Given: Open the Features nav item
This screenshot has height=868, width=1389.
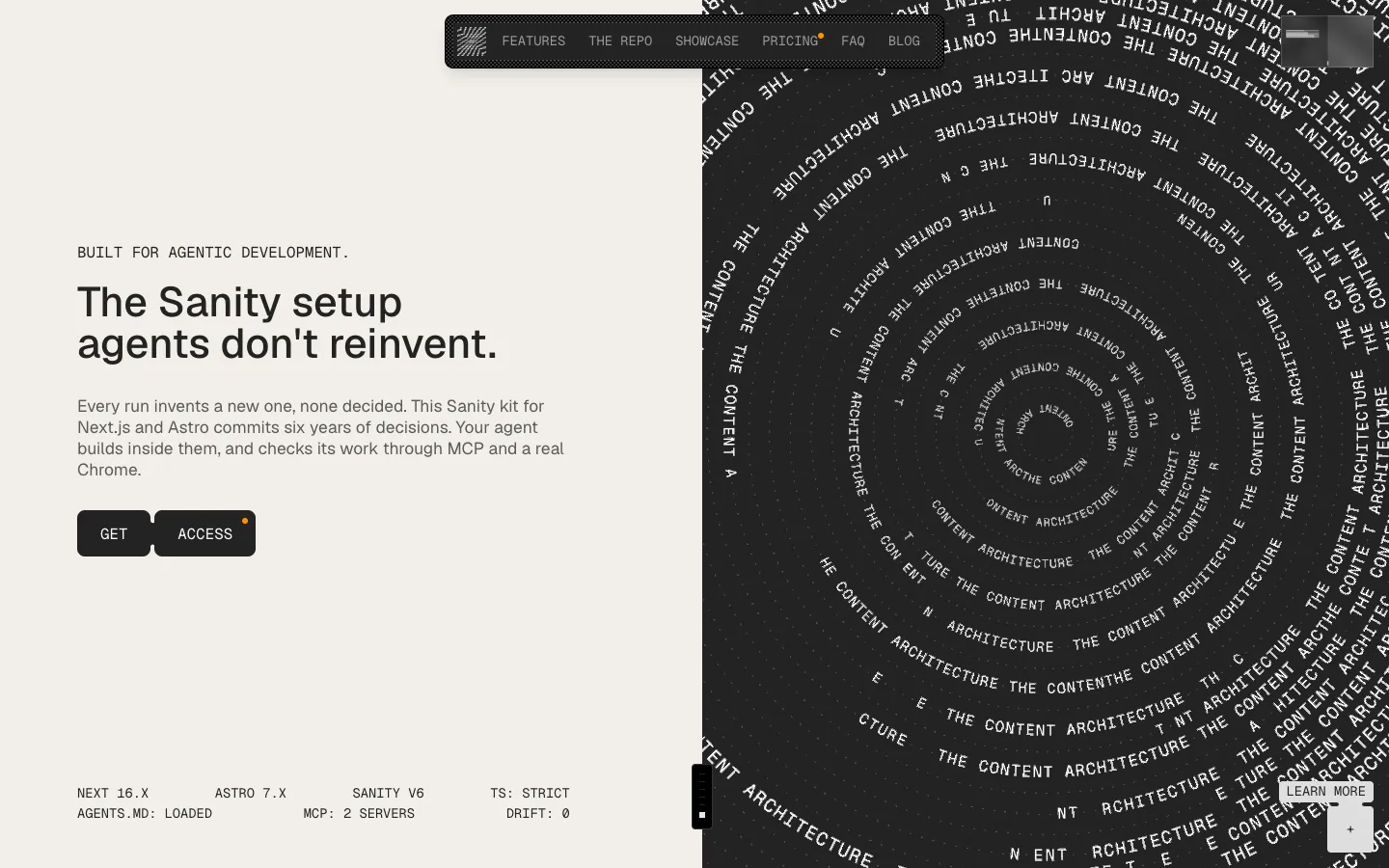Looking at the screenshot, I should (x=533, y=41).
